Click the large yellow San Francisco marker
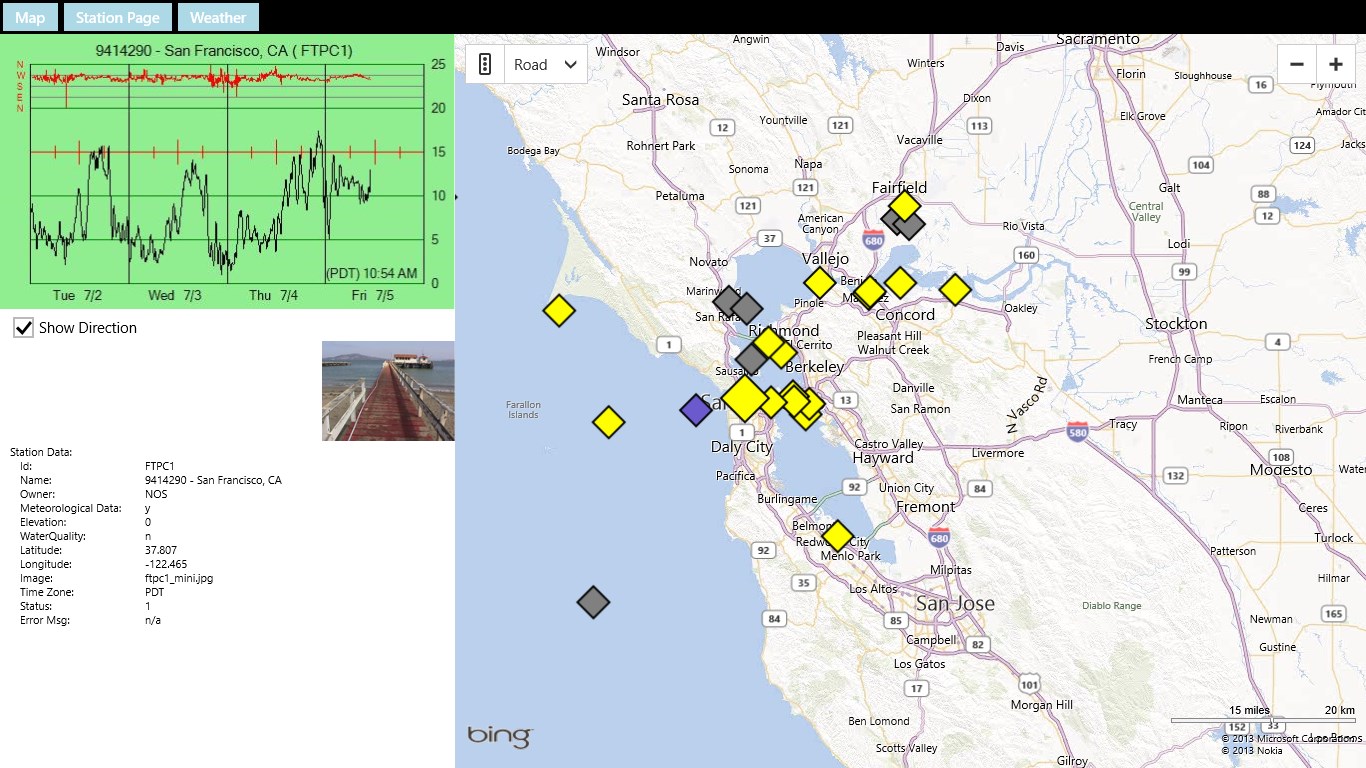This screenshot has width=1366, height=768. click(x=745, y=398)
